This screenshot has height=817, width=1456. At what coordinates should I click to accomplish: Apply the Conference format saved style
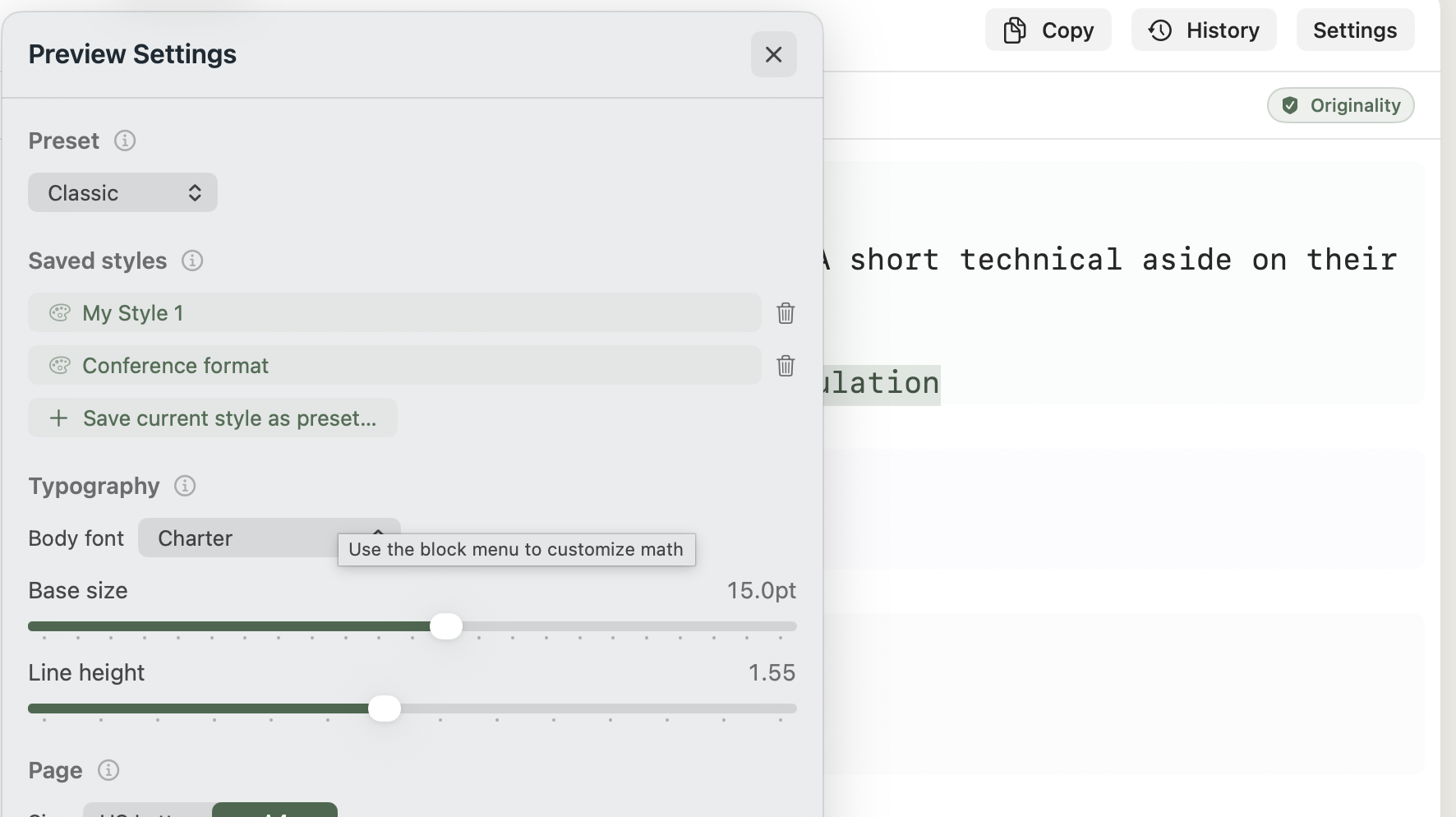point(394,365)
